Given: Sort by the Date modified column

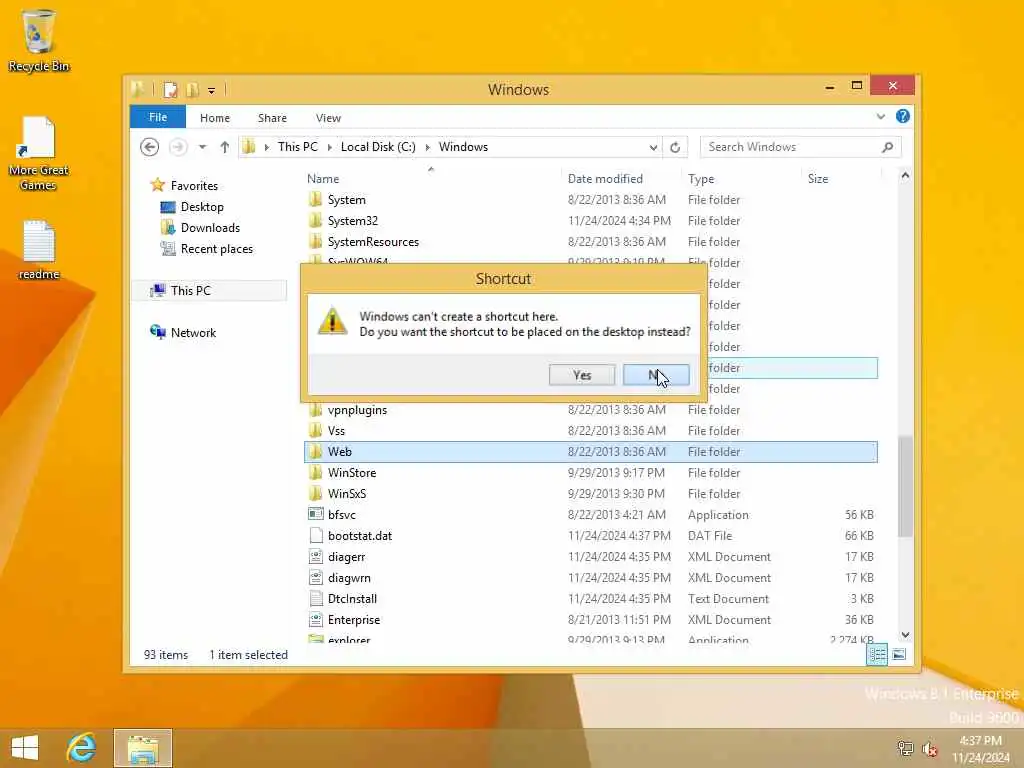Looking at the screenshot, I should (605, 179).
